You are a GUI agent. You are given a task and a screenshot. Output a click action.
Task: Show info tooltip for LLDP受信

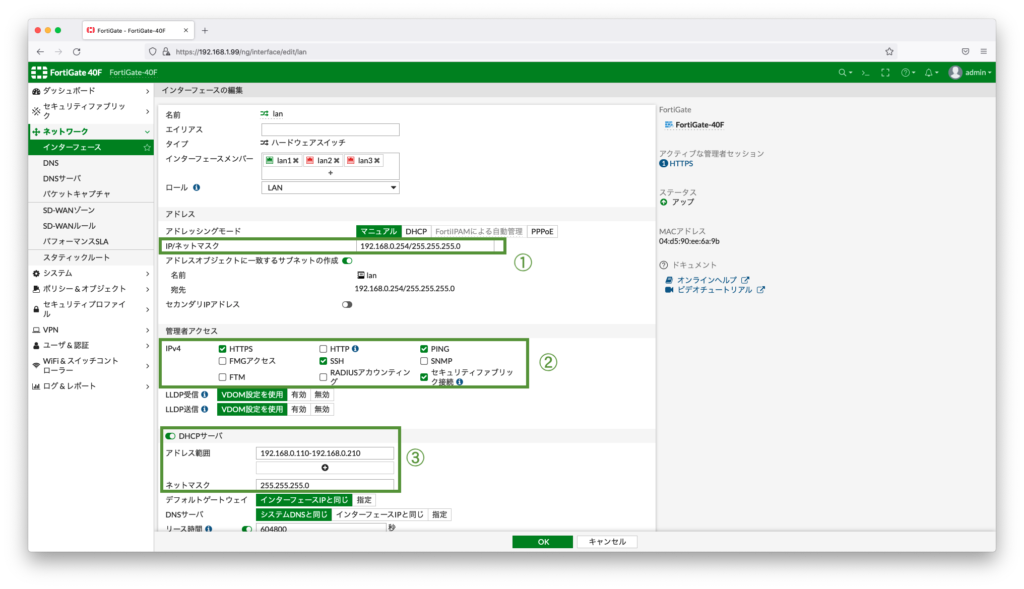[204, 394]
